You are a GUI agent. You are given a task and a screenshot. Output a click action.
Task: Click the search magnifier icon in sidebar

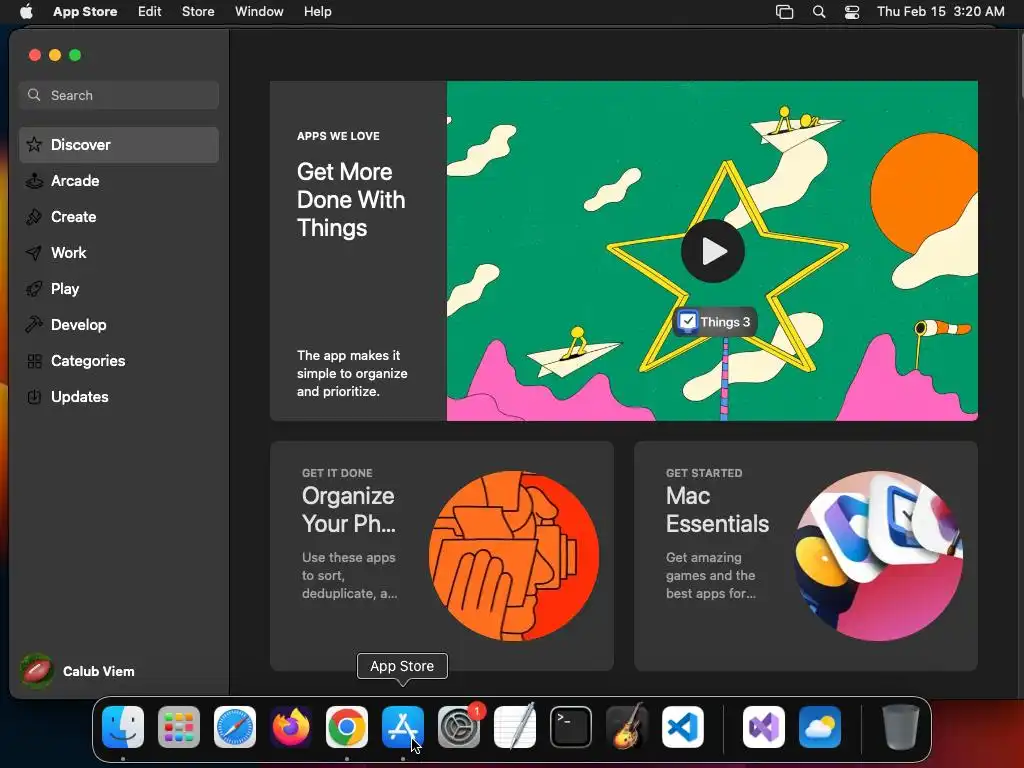click(34, 95)
